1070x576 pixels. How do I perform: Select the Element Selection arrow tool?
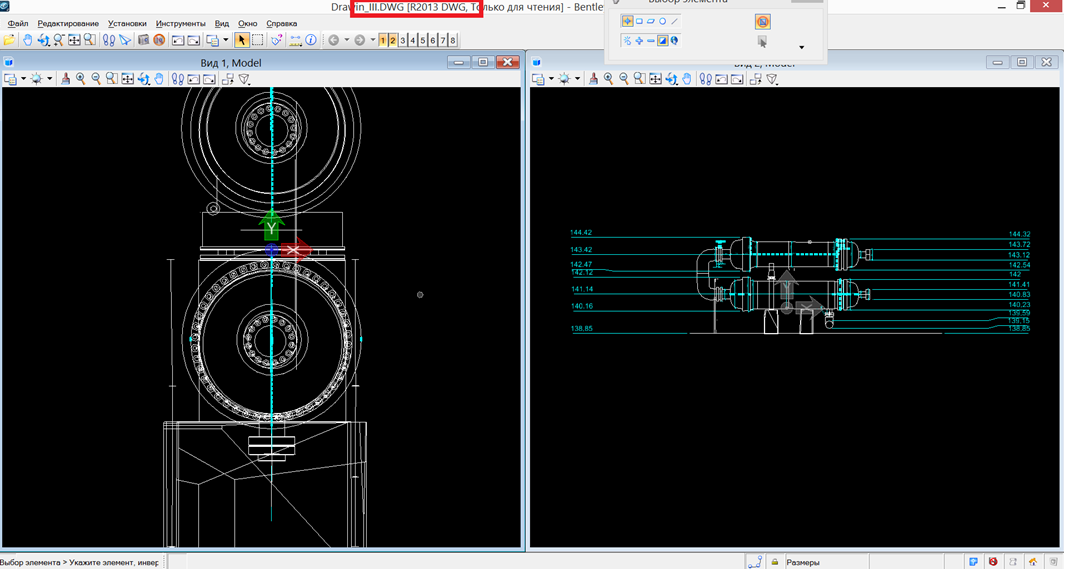point(242,41)
